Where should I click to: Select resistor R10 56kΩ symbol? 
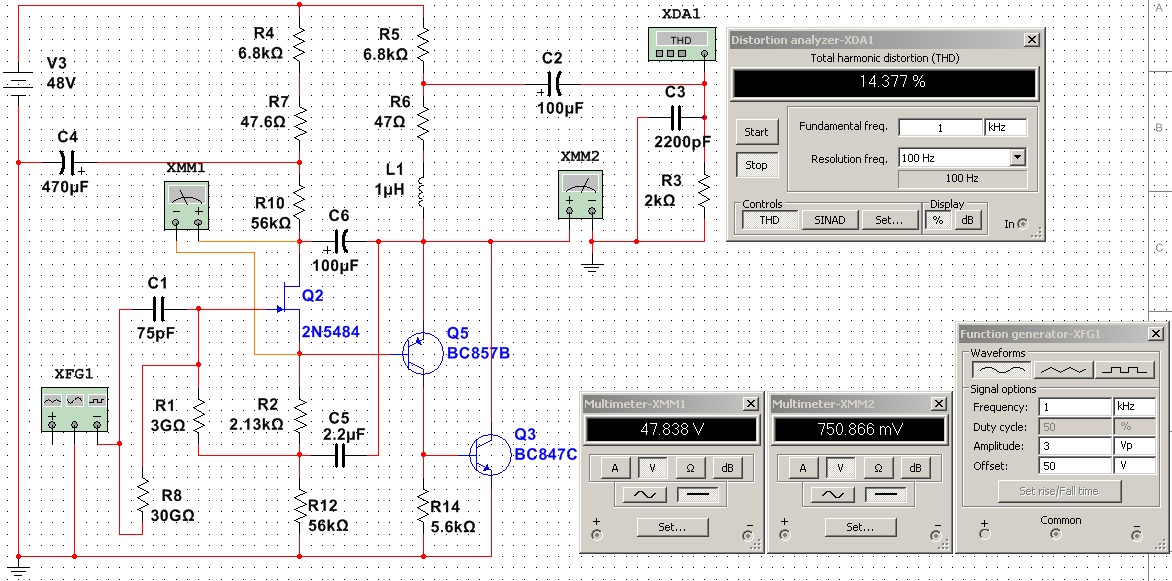[x=300, y=200]
